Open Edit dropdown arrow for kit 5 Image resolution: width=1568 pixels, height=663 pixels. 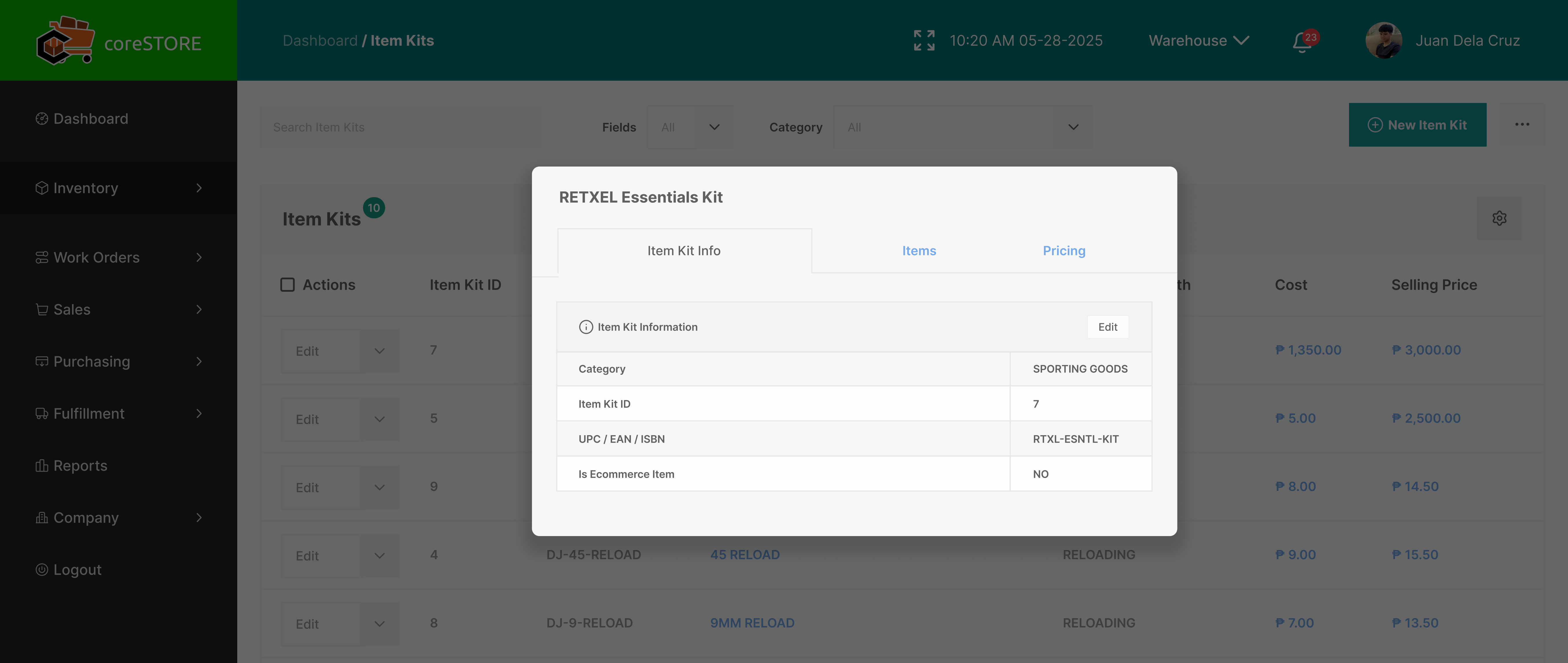point(379,419)
